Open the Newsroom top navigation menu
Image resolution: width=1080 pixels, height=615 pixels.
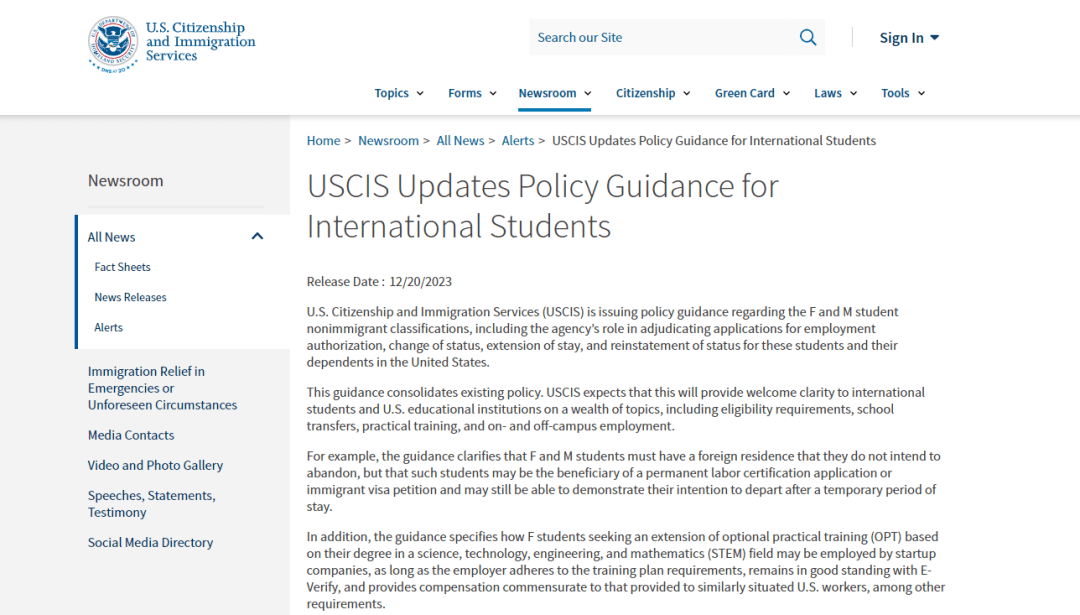tap(554, 93)
